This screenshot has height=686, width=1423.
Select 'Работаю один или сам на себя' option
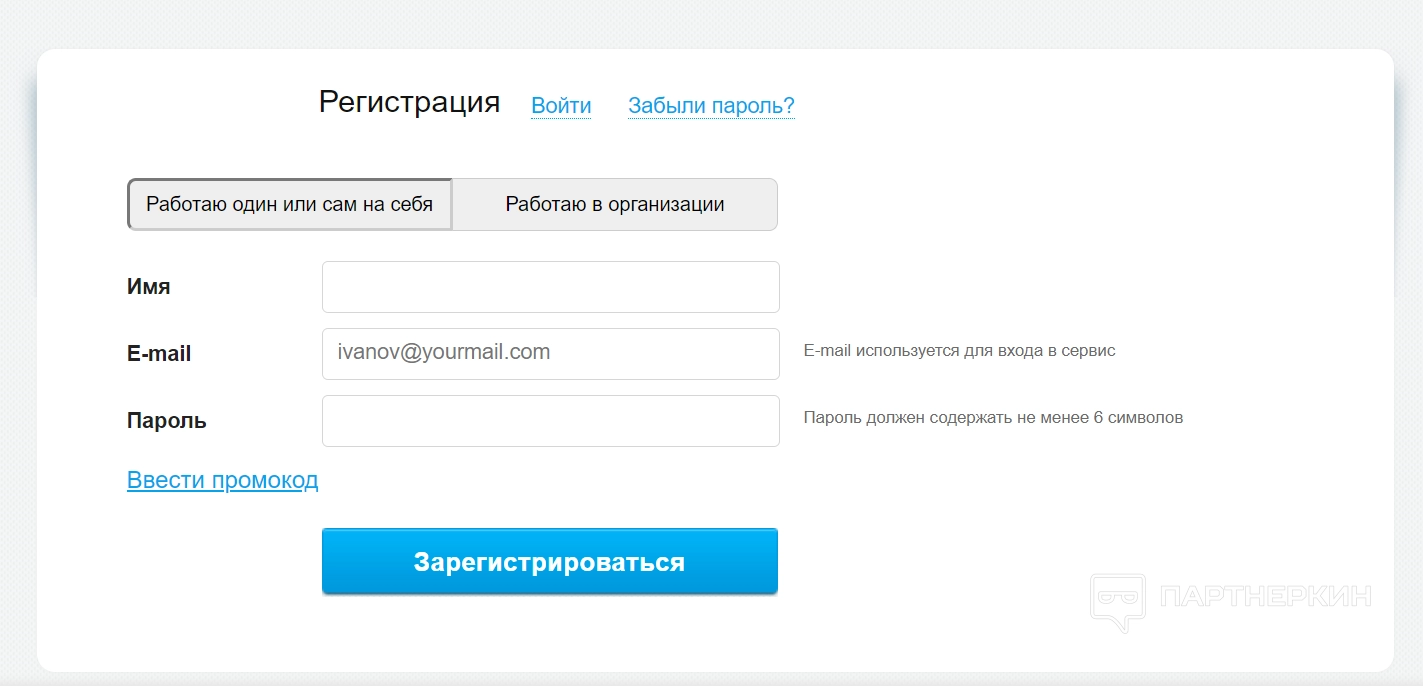(290, 204)
